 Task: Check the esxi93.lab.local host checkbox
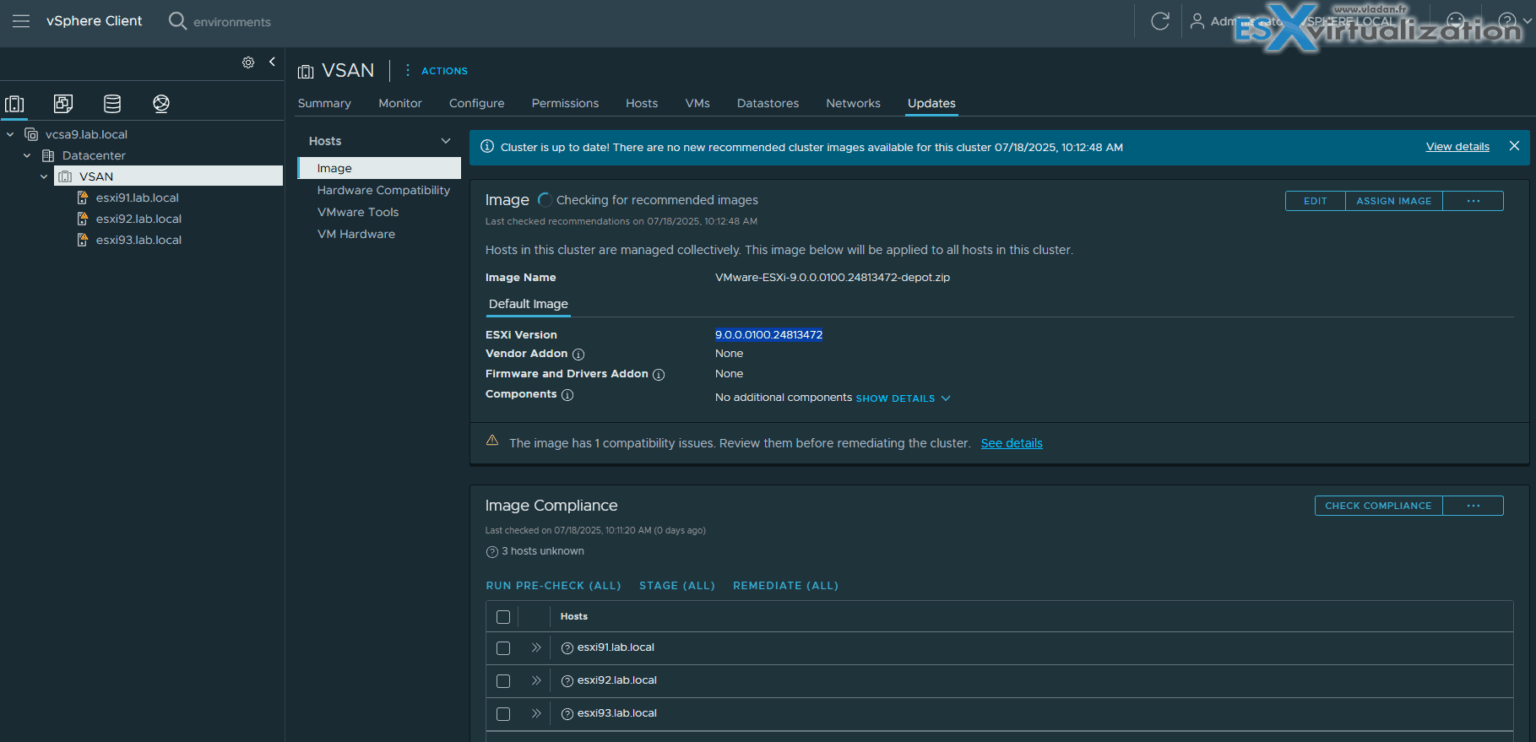tap(503, 713)
